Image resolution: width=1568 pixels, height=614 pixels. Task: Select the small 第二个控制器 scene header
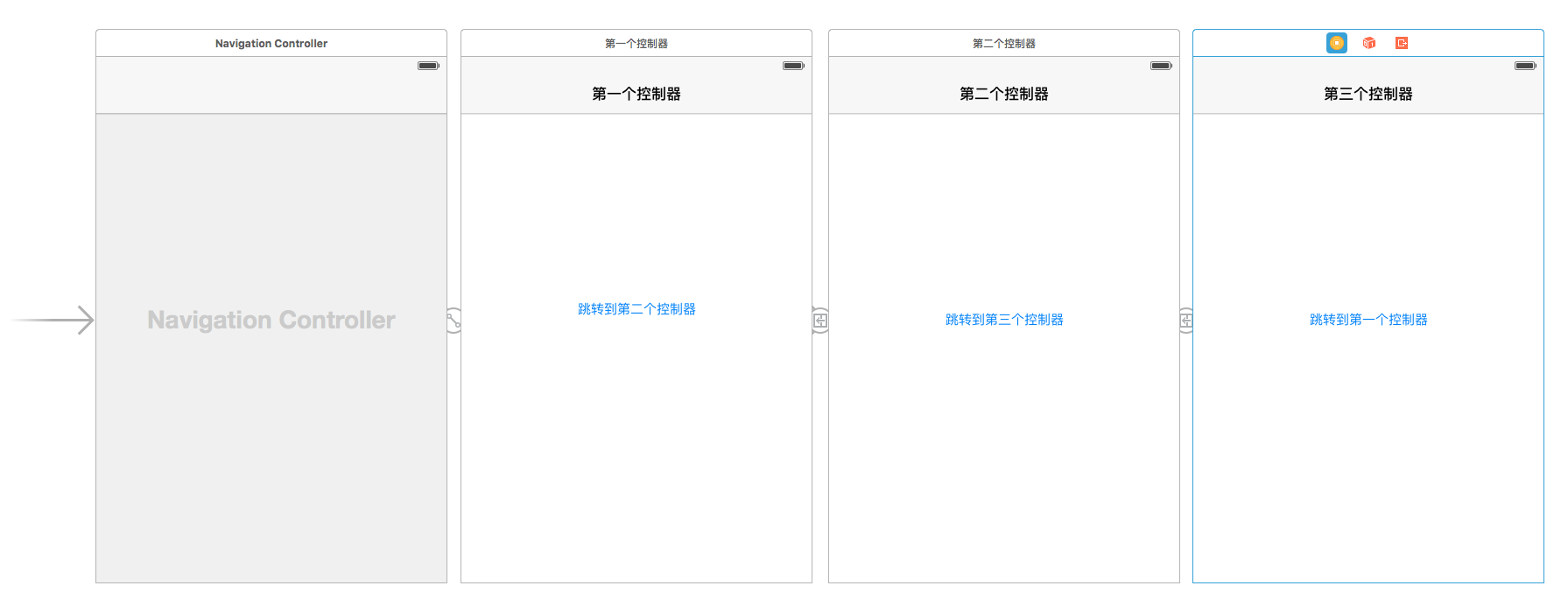(x=1004, y=43)
